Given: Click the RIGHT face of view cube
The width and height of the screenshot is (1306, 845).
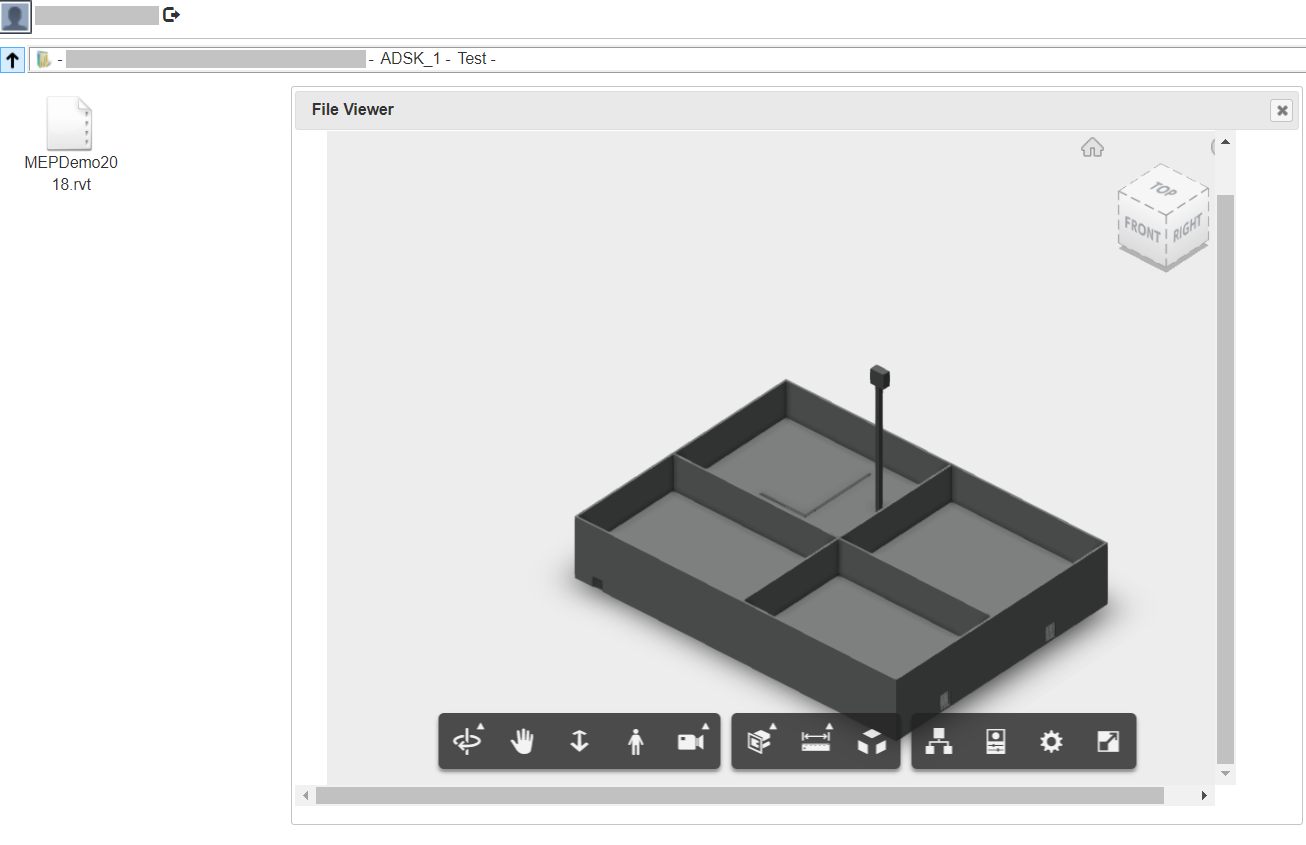Looking at the screenshot, I should pos(1188,228).
